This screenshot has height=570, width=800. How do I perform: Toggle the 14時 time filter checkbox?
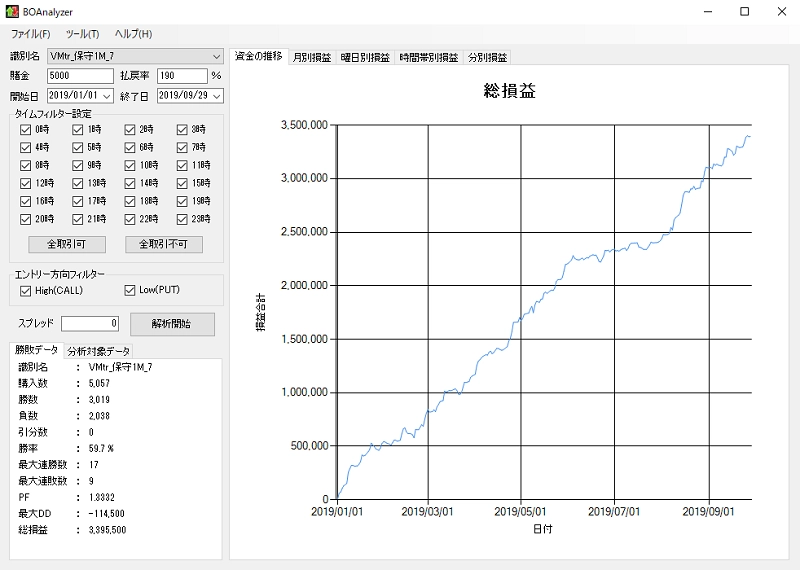point(130,183)
